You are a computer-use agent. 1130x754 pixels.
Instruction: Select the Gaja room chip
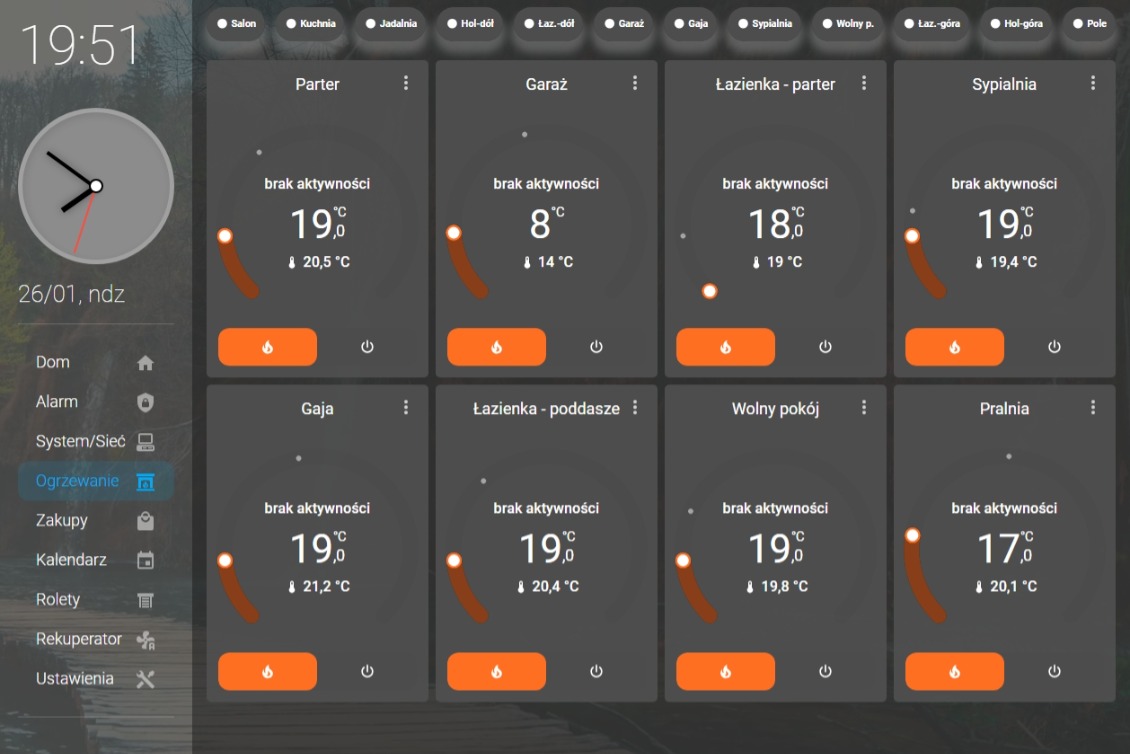coord(691,24)
